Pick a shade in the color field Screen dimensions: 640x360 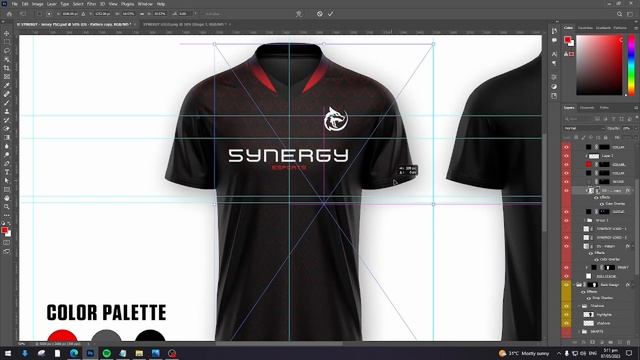coord(599,65)
